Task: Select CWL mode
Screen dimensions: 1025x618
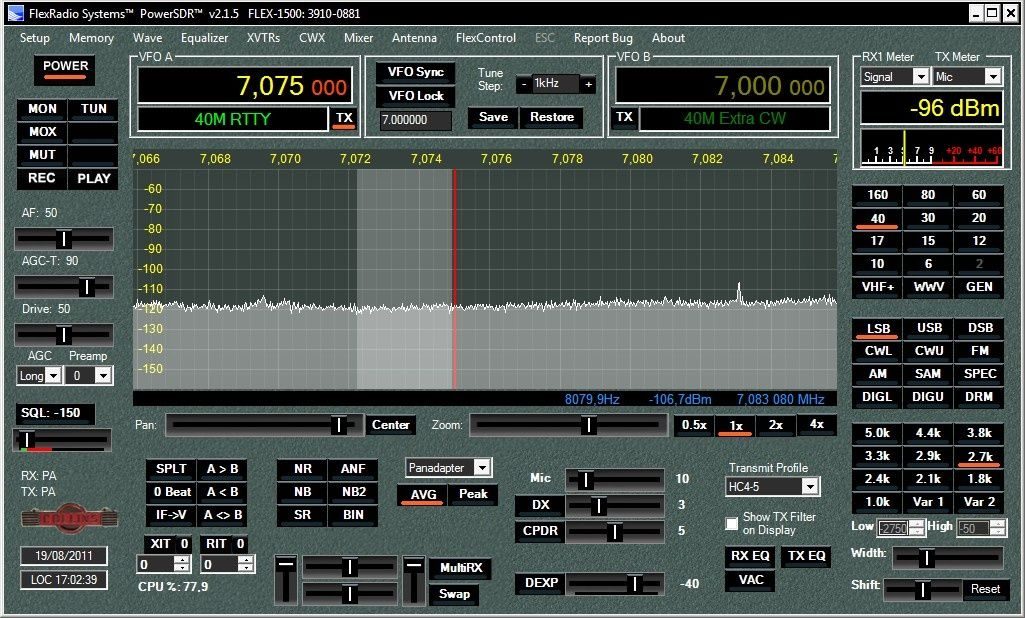Action: point(878,351)
